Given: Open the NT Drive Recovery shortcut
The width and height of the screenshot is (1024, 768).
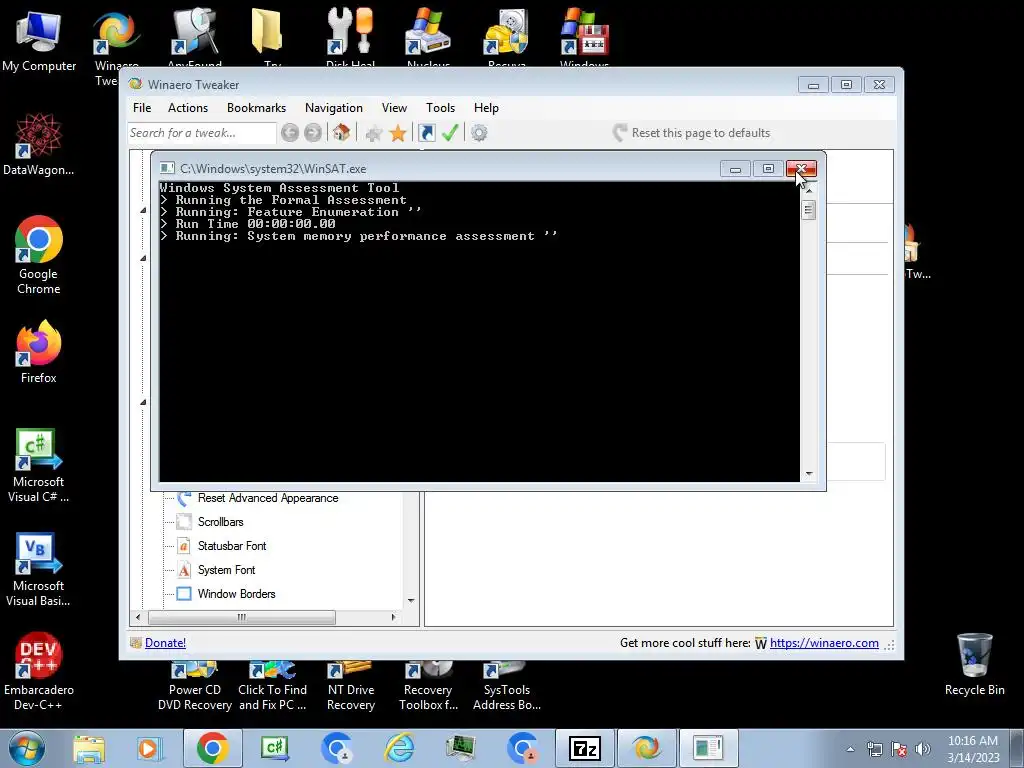Looking at the screenshot, I should point(351,687).
